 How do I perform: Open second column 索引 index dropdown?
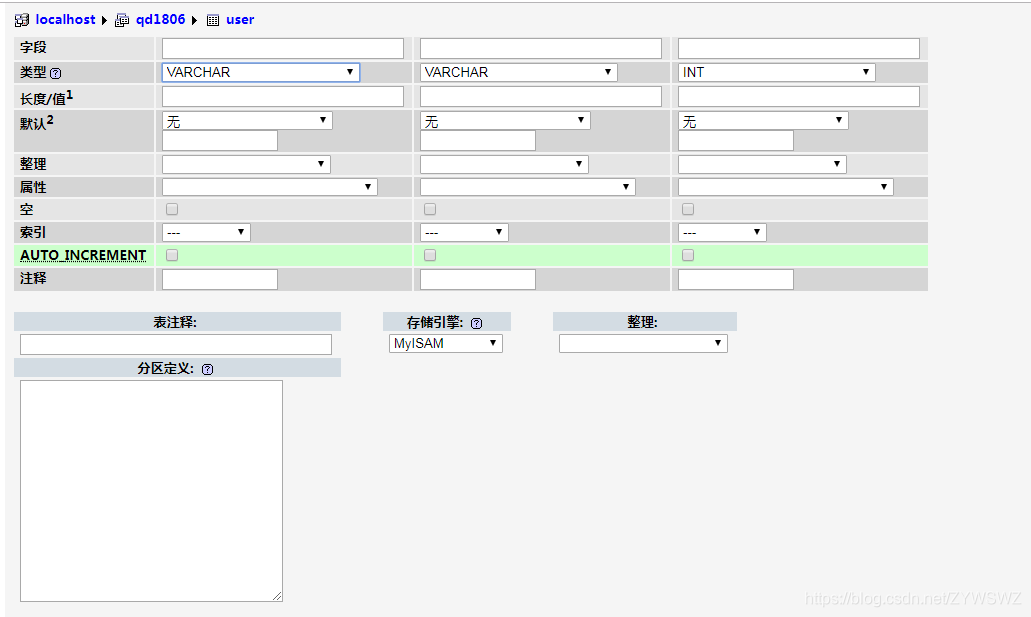click(x=464, y=232)
